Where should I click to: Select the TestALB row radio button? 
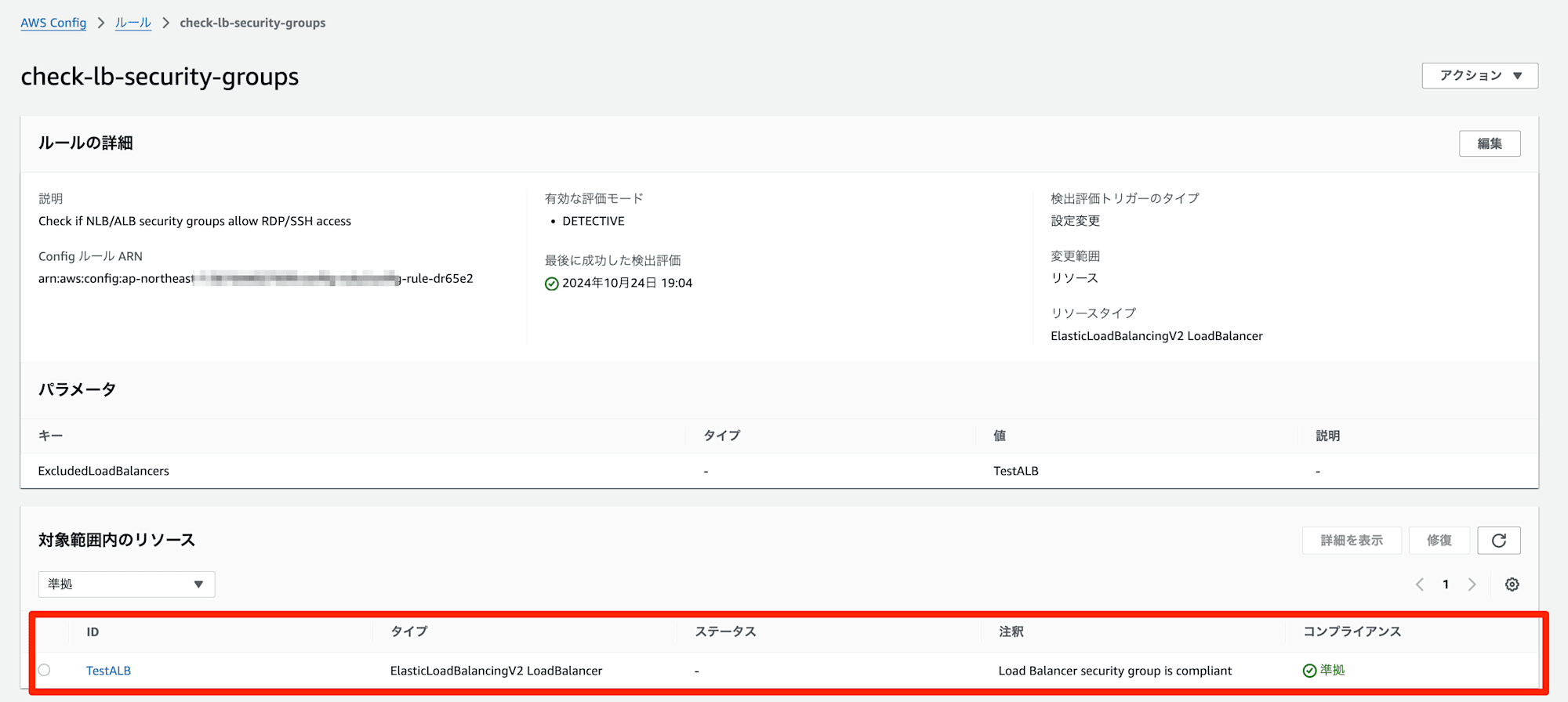tap(45, 670)
